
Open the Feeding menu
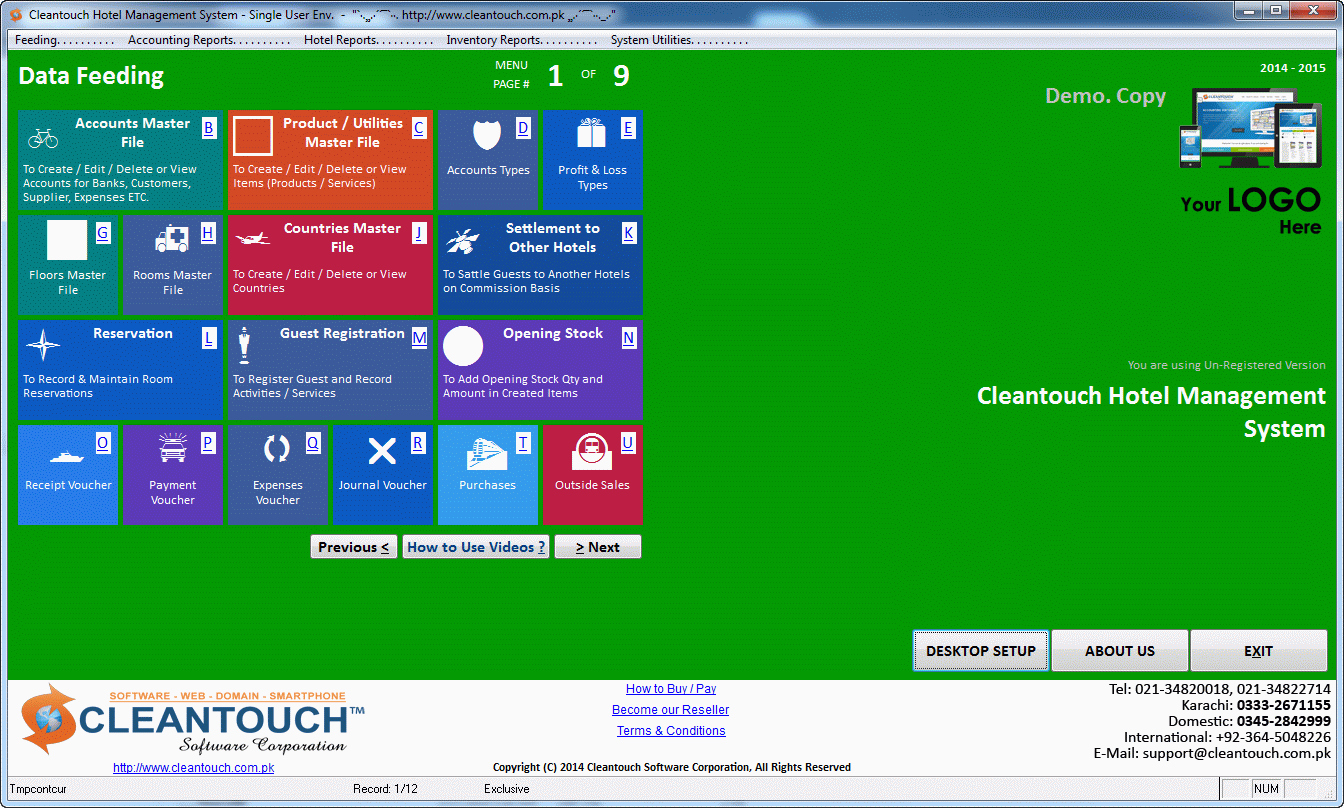[x=65, y=40]
